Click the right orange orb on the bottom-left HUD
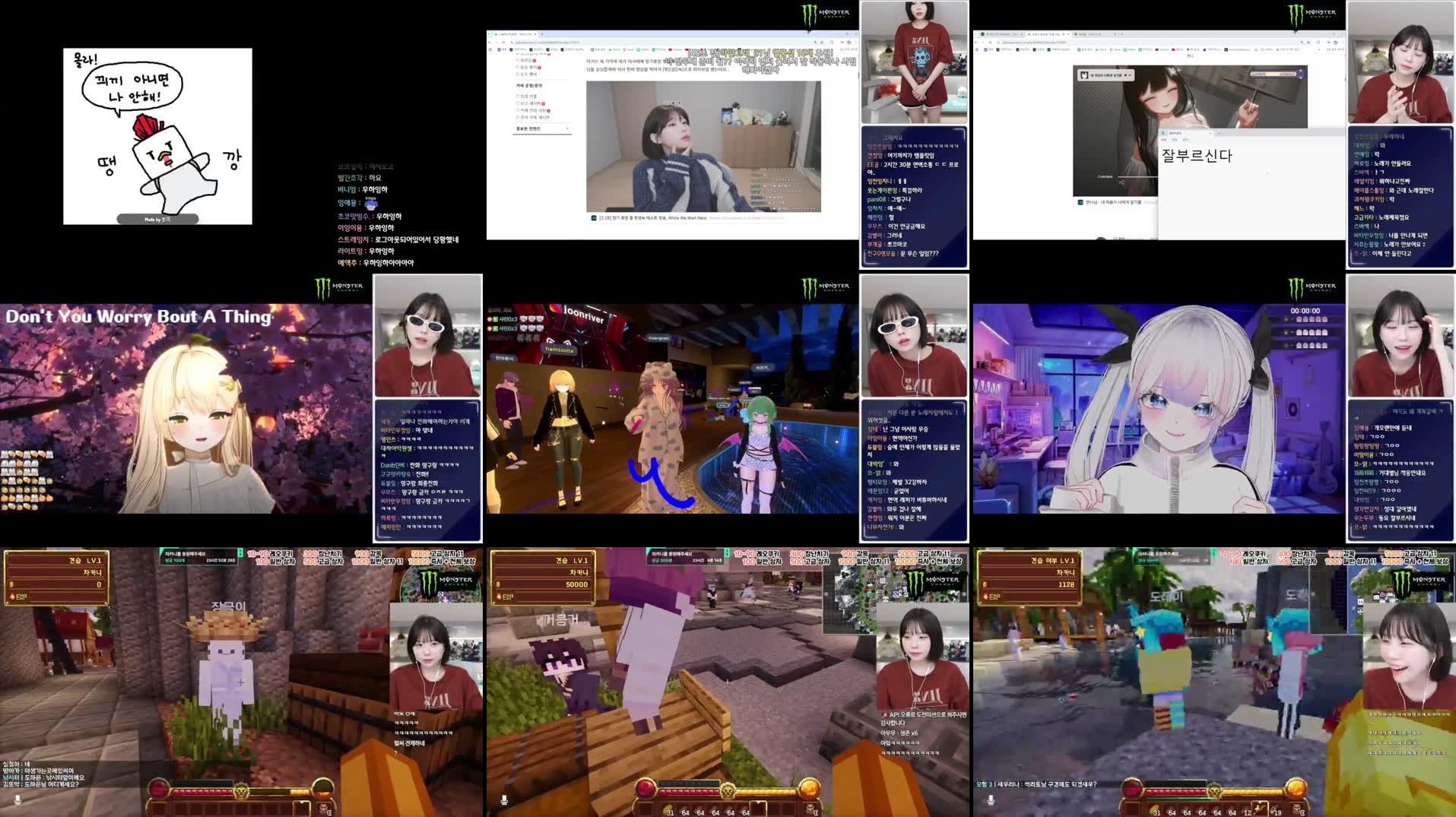Viewport: 1456px width, 817px height. (x=323, y=789)
